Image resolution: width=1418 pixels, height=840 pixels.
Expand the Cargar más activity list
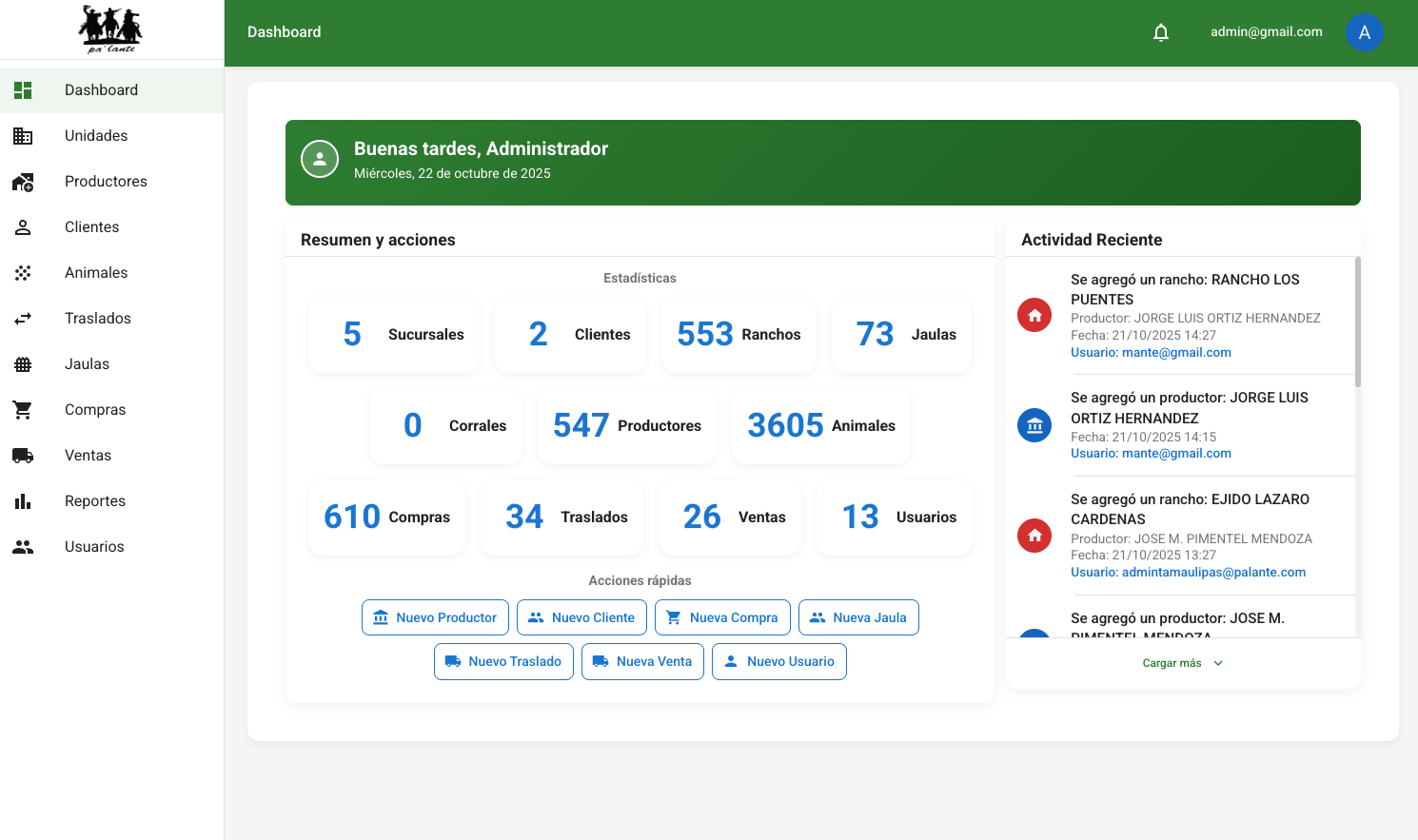pos(1182,663)
